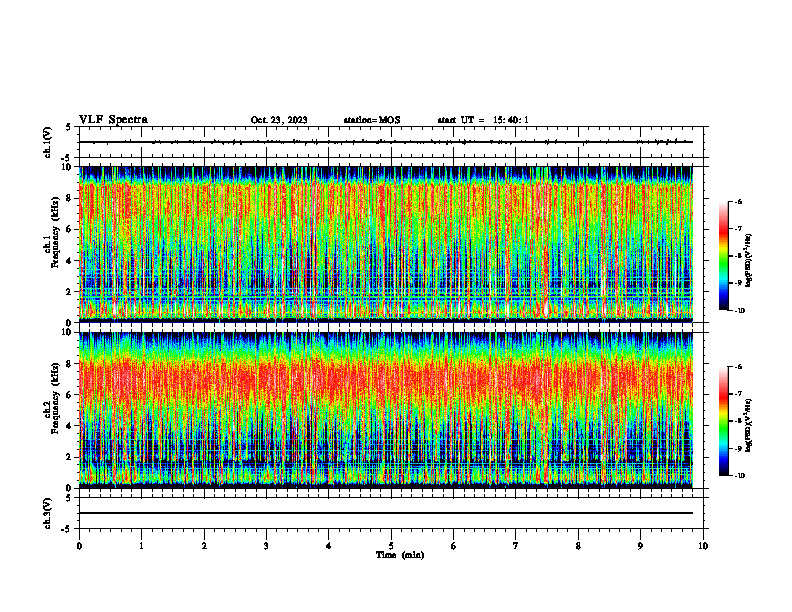Click the ch.2 spectrogram plot
This screenshot has width=792, height=612.
point(386,410)
